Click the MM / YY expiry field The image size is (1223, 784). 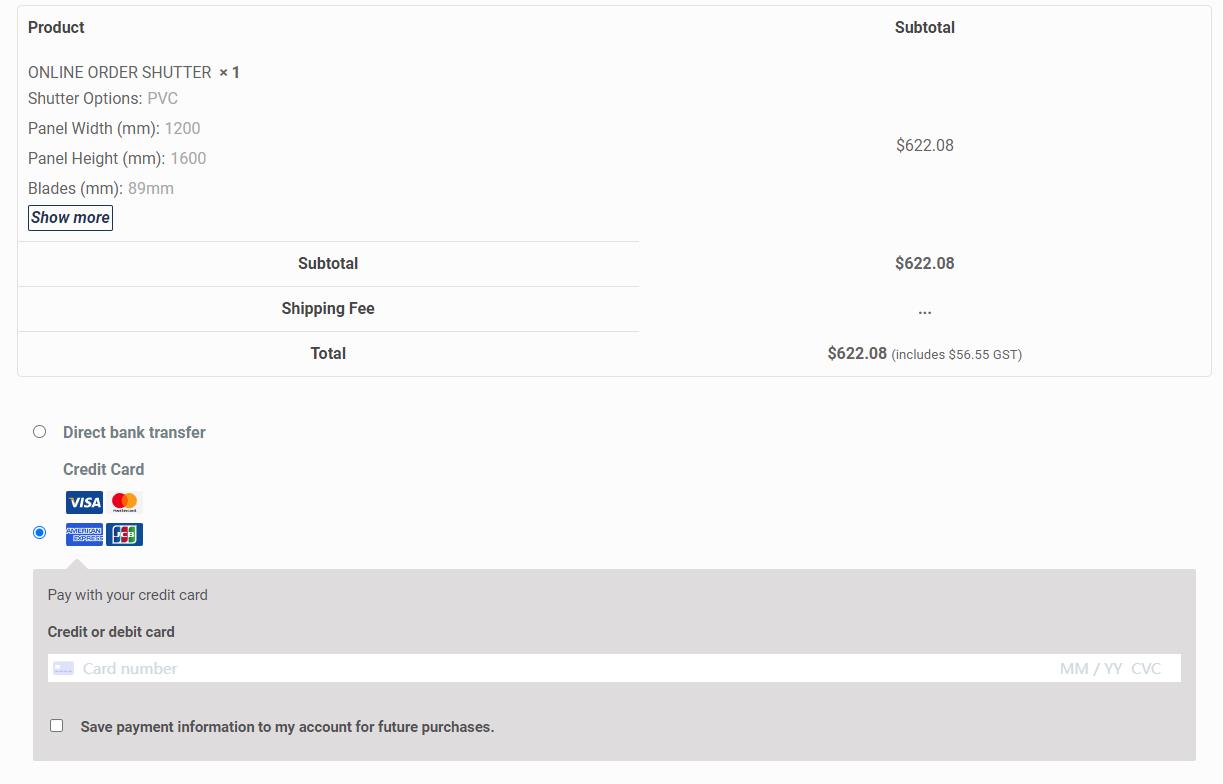(1090, 668)
